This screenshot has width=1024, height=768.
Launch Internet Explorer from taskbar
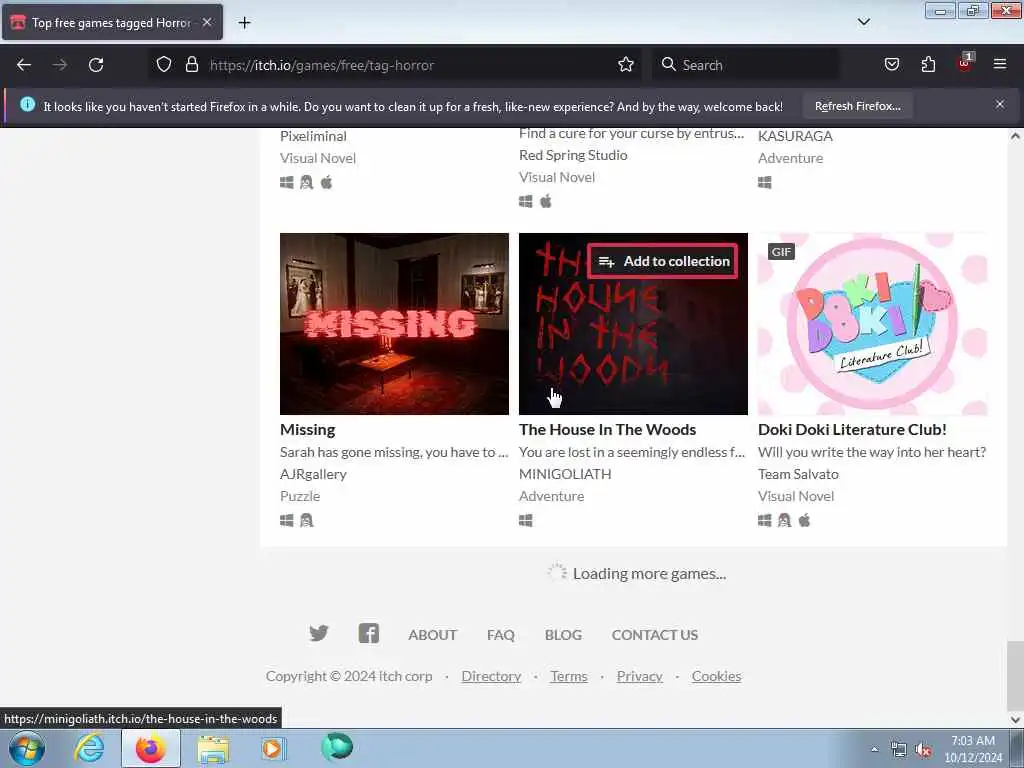(89, 748)
